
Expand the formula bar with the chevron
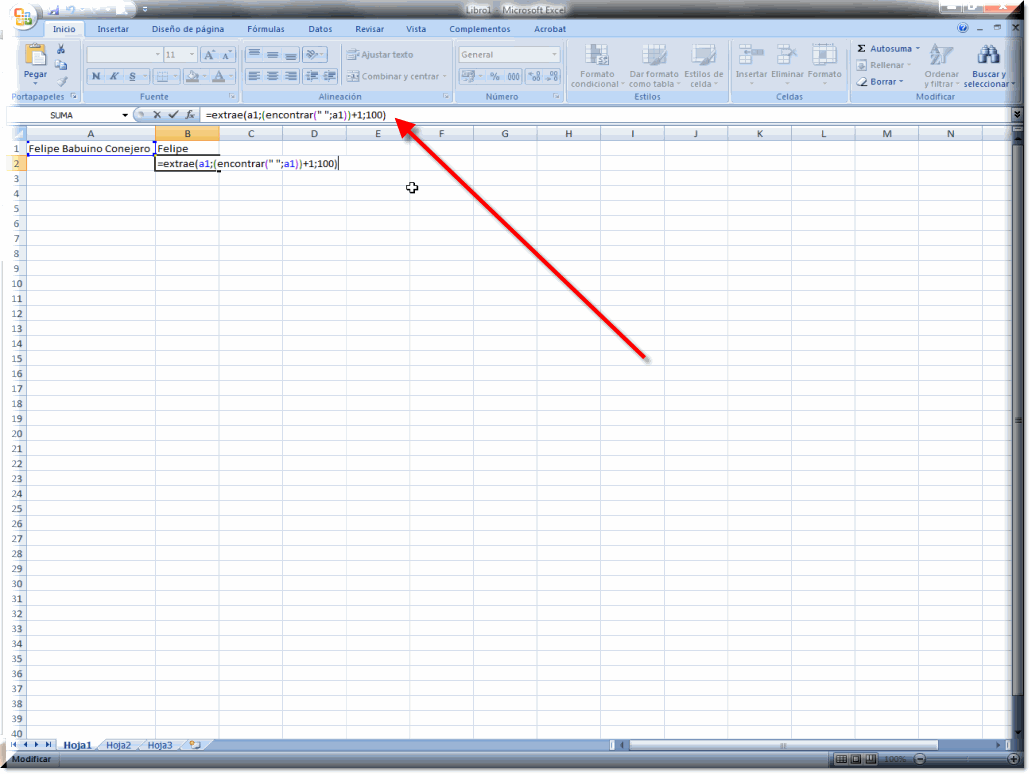(x=1017, y=115)
